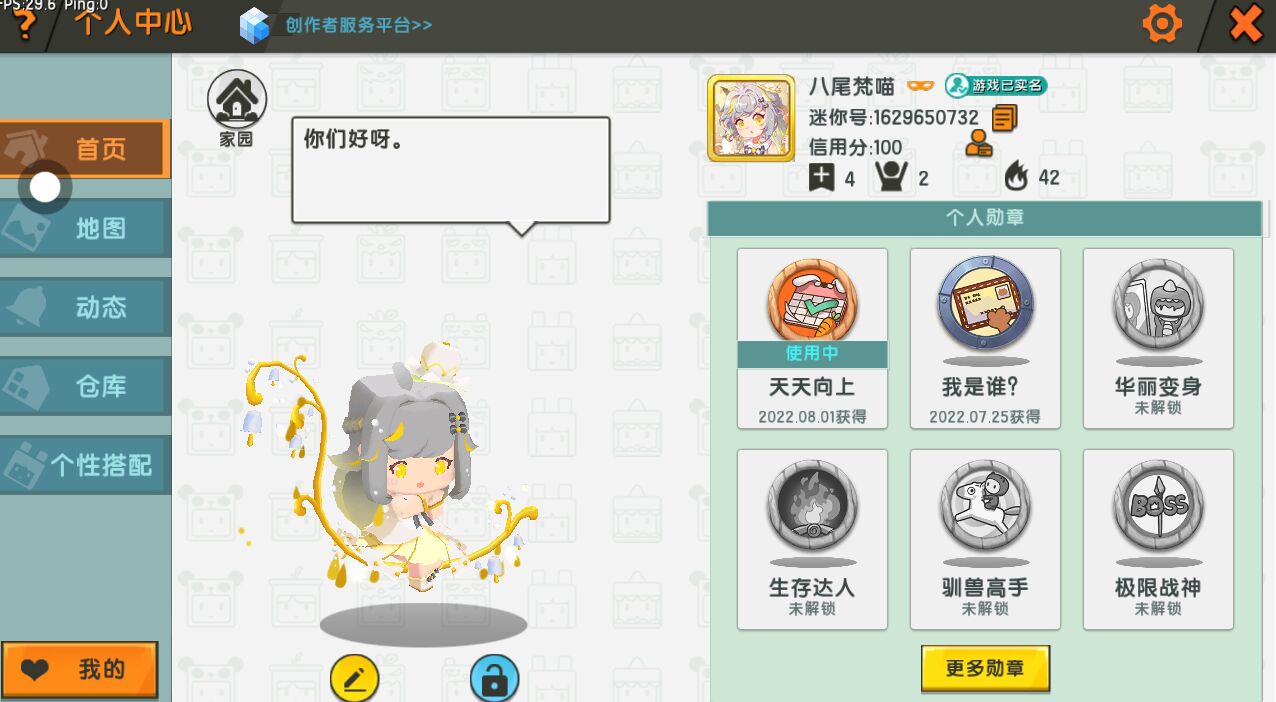Open the orange settings gear icon

1161,23
